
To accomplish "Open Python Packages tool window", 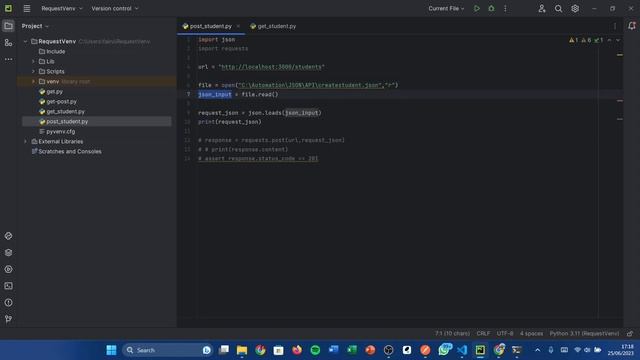I will point(8,253).
